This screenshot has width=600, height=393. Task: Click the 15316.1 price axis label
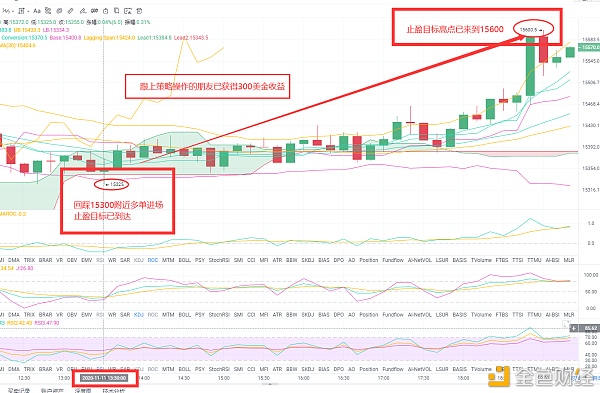590,190
